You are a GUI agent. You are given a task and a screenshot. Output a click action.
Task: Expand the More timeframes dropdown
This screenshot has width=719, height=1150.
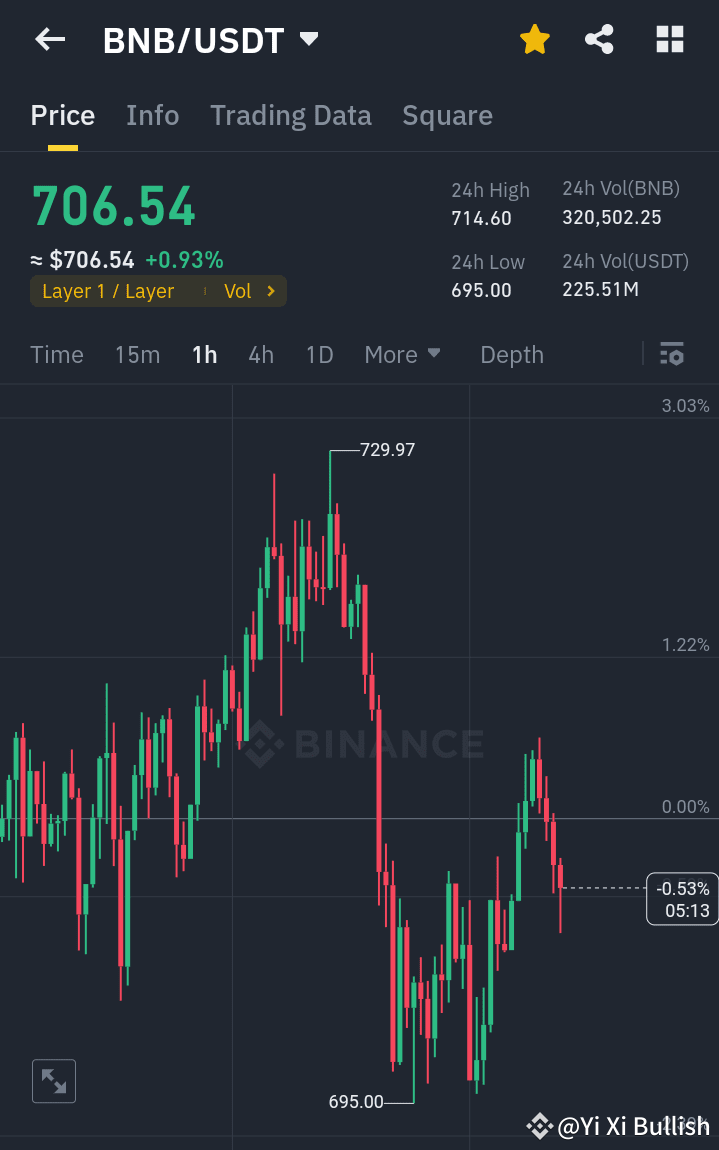click(x=402, y=354)
